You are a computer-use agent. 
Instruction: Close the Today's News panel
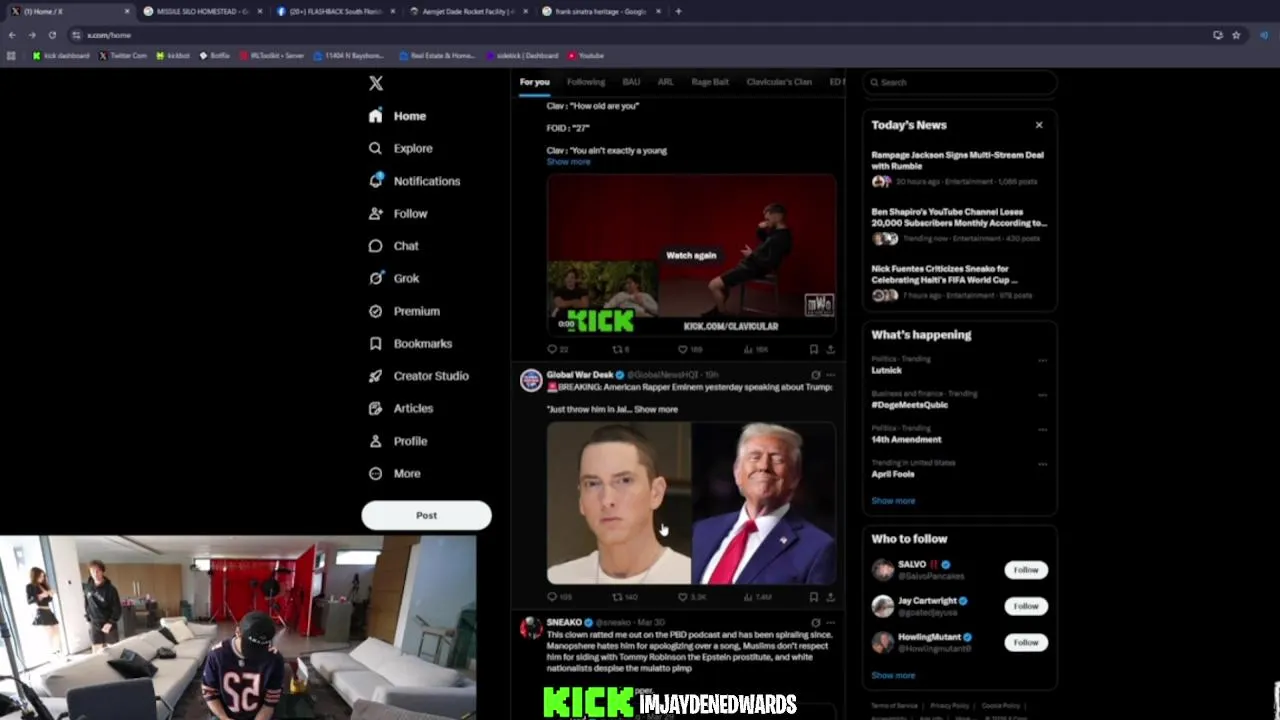pyautogui.click(x=1039, y=125)
